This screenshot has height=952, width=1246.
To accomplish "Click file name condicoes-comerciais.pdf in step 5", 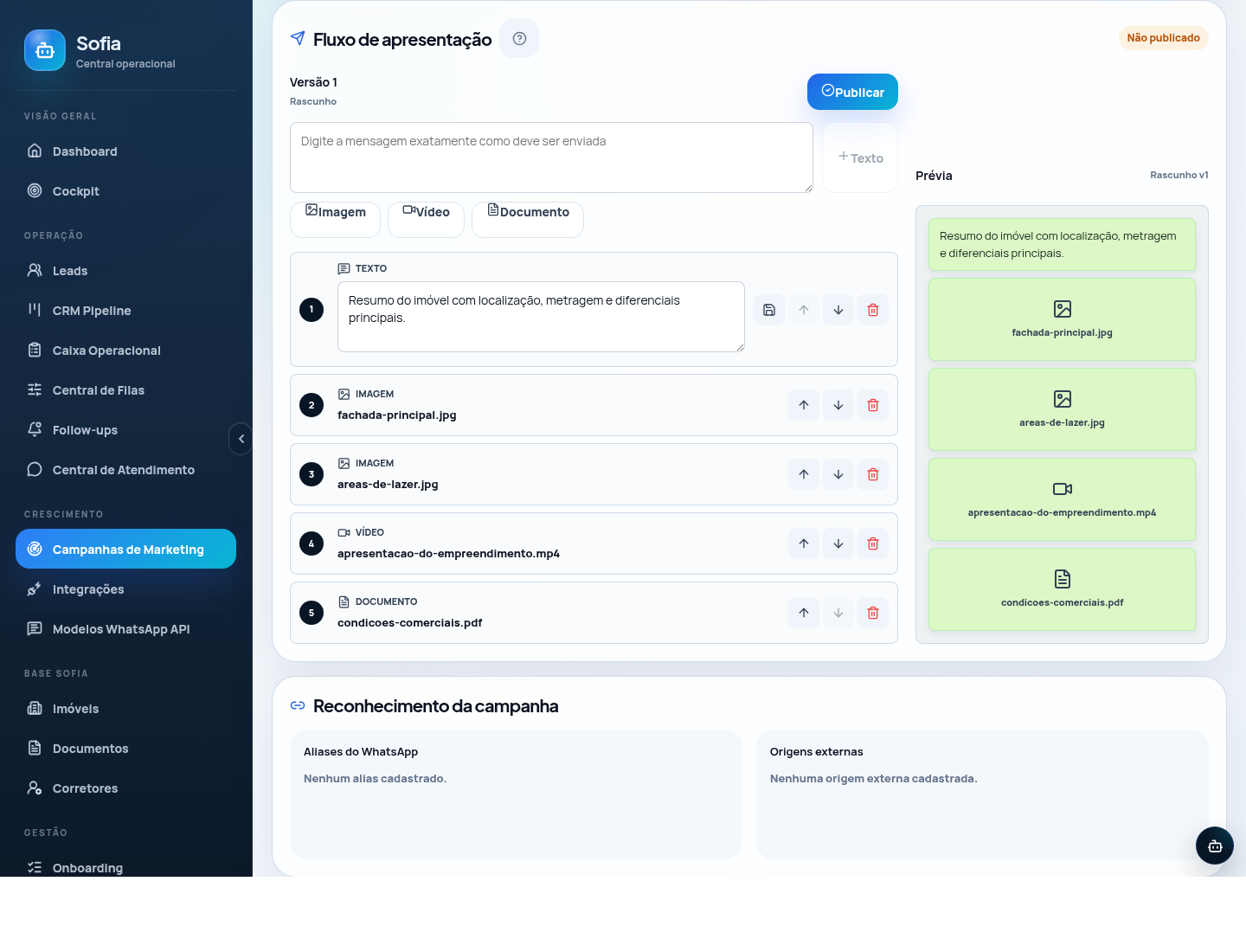I will (409, 622).
